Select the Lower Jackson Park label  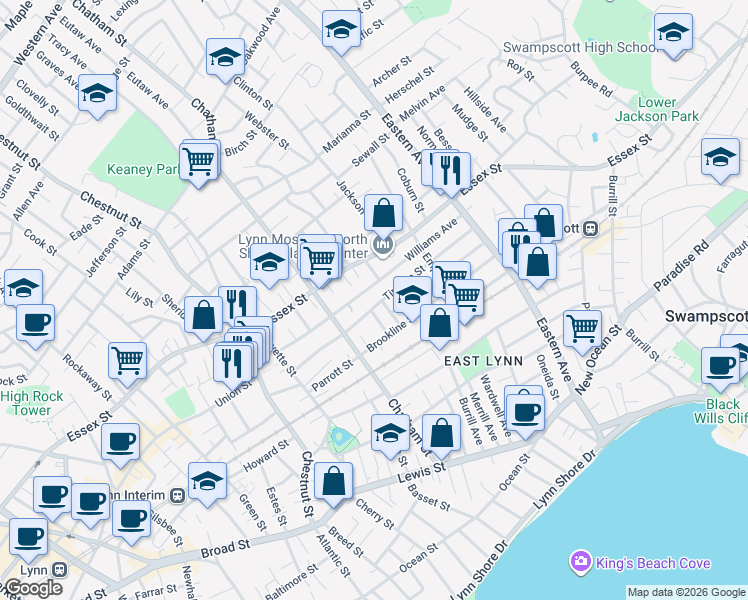pos(657,109)
